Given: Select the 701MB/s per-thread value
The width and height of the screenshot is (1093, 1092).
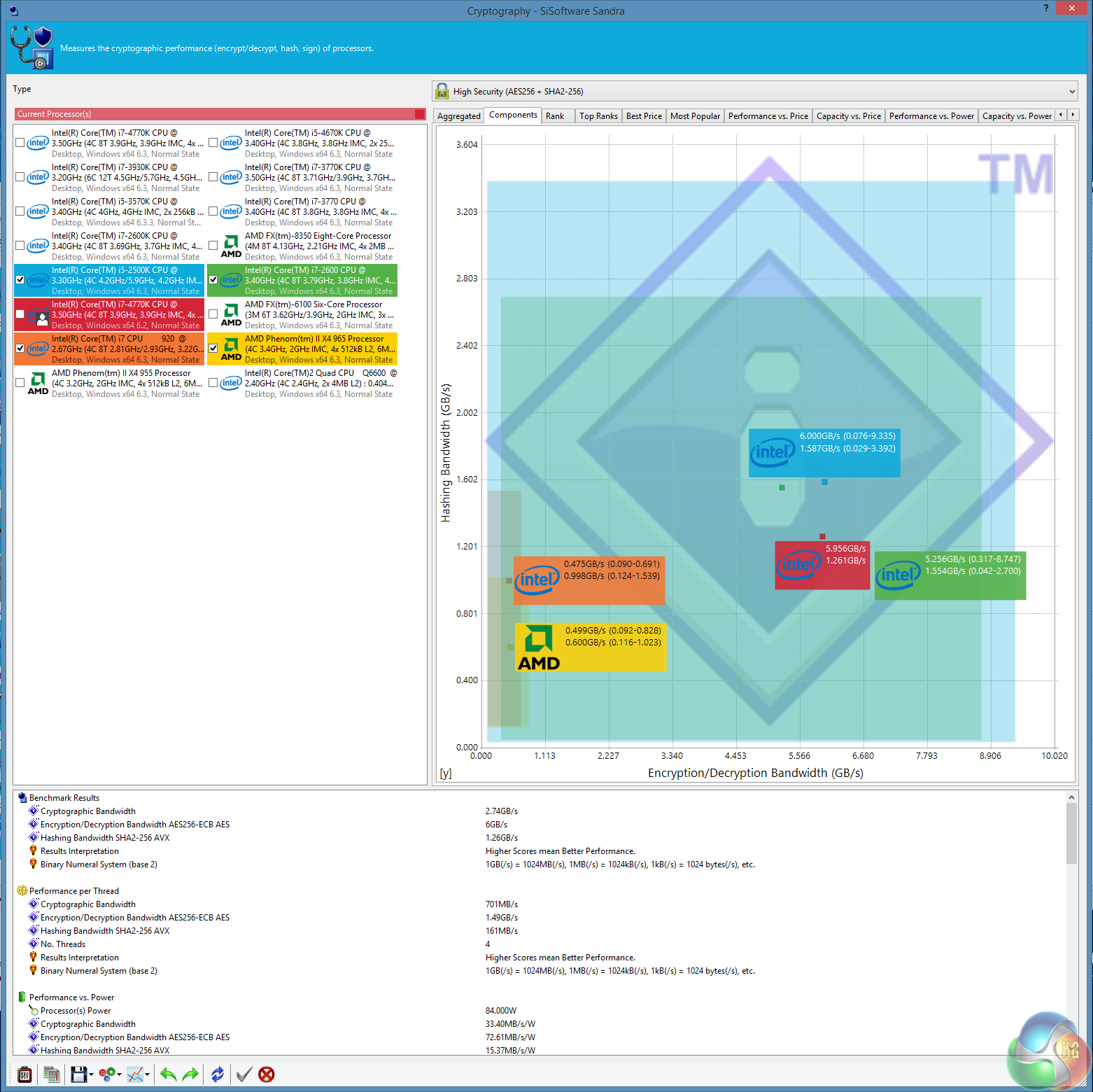Looking at the screenshot, I should tap(502, 904).
